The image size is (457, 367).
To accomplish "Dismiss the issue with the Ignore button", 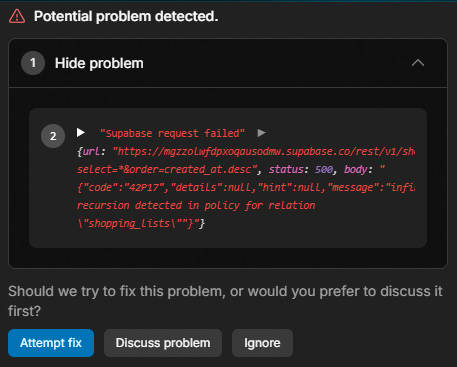I will (262, 343).
